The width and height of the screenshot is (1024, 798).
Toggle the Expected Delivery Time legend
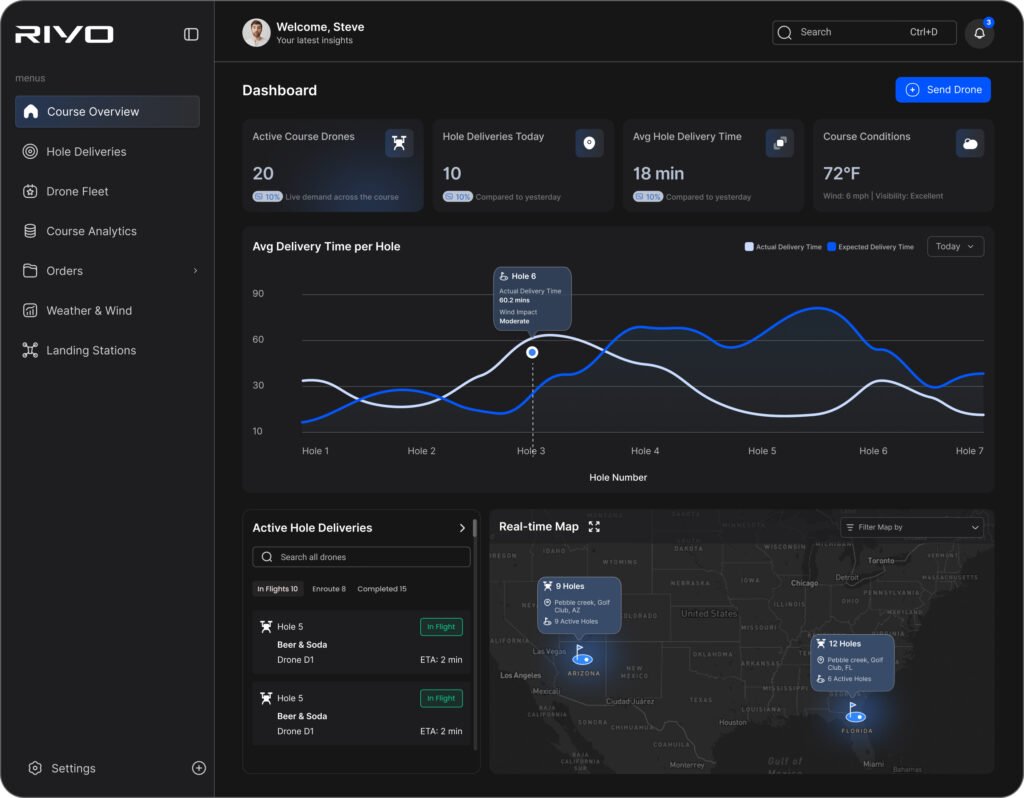click(869, 247)
